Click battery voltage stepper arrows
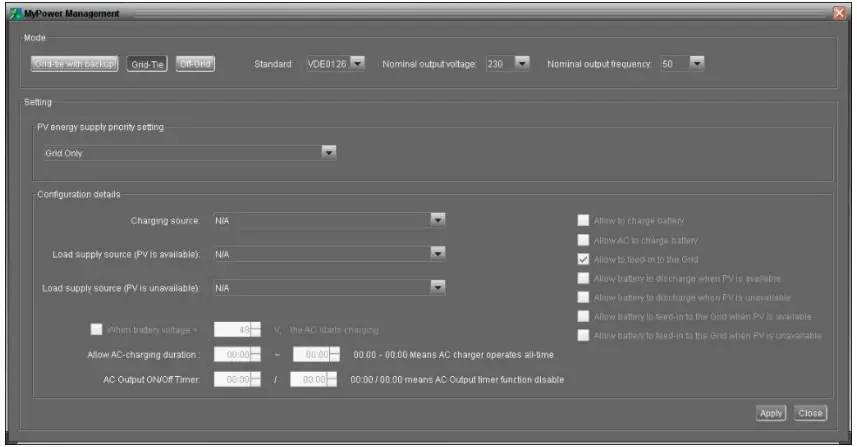The image size is (857, 447). pos(255,330)
